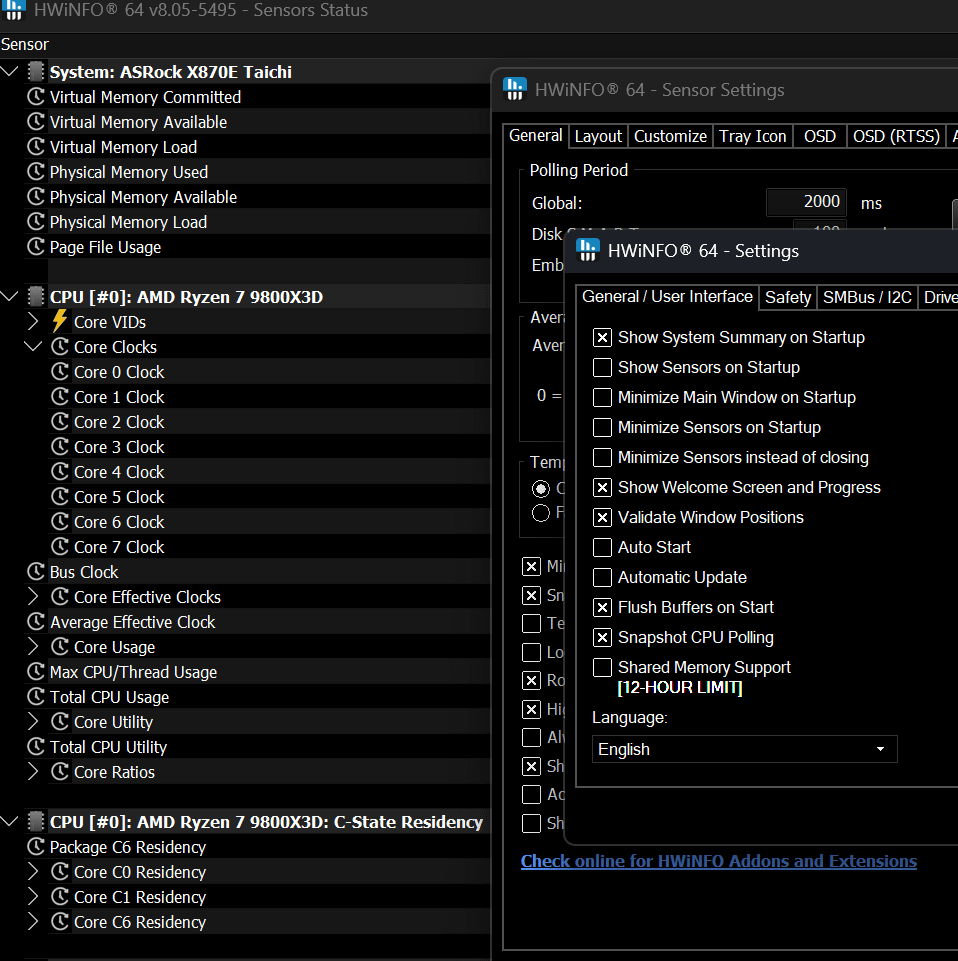The height and width of the screenshot is (961, 958).
Task: Enable Minimize Sensors instead of closing
Action: 603,458
